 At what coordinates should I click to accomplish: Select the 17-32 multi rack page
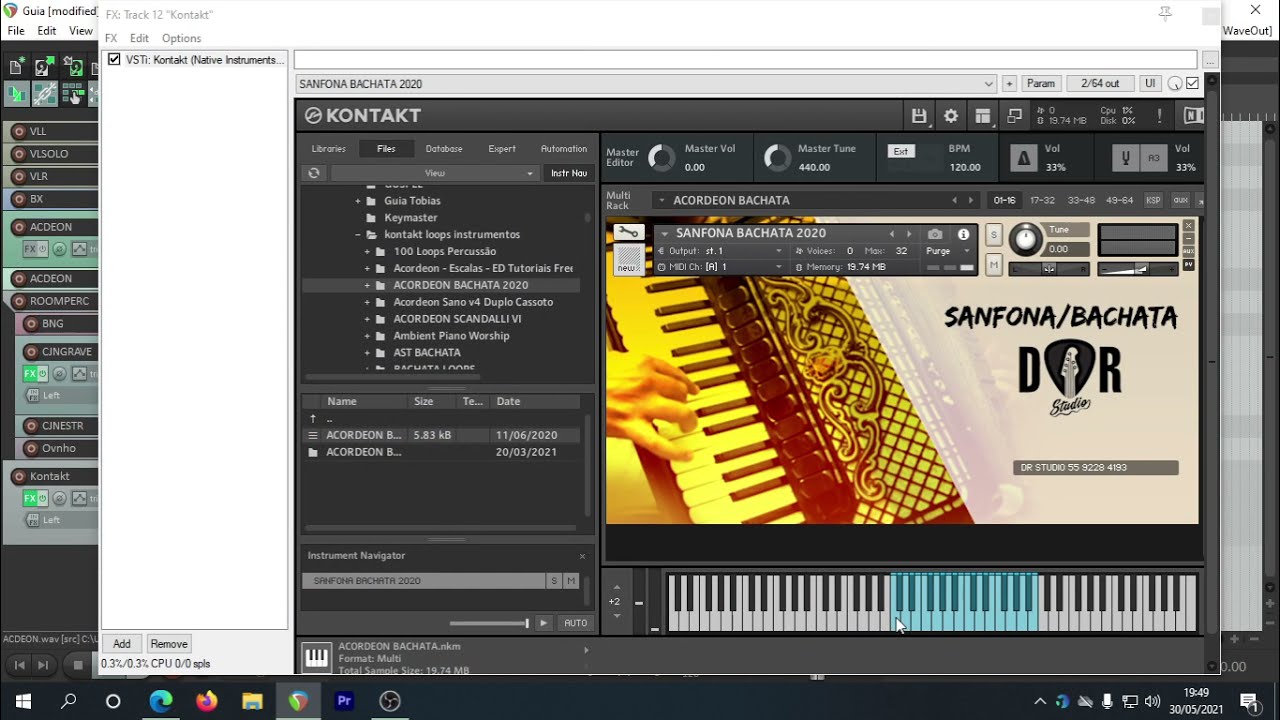[x=1043, y=200]
